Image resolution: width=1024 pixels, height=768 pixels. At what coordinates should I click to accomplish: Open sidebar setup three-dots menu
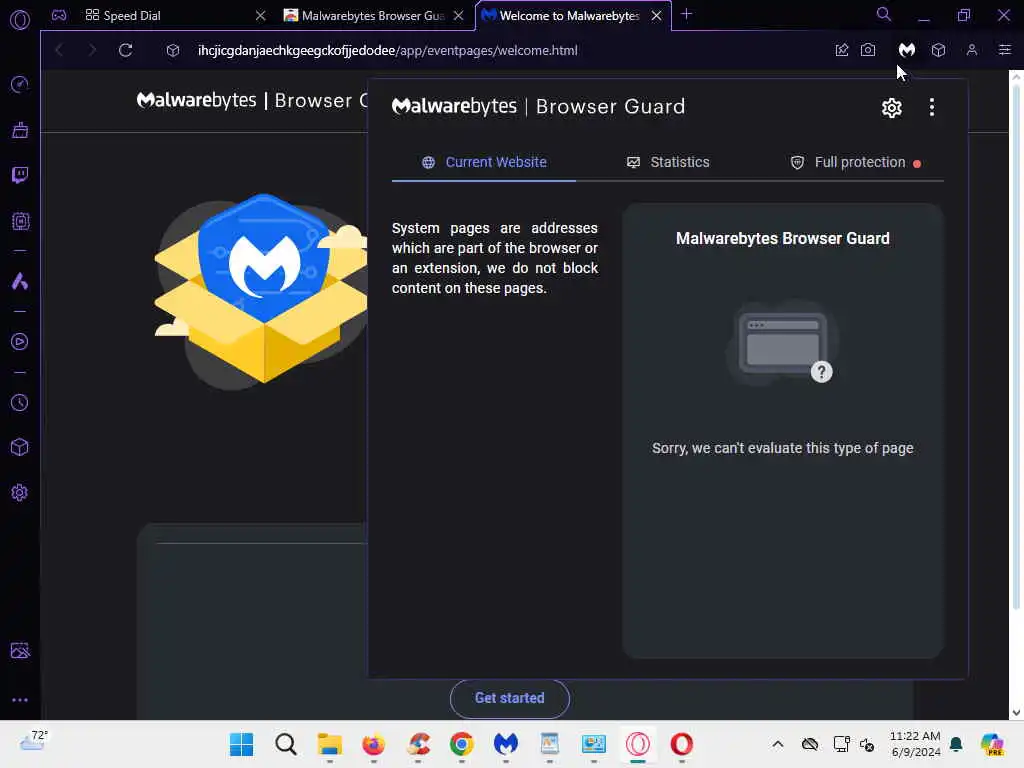pos(20,699)
